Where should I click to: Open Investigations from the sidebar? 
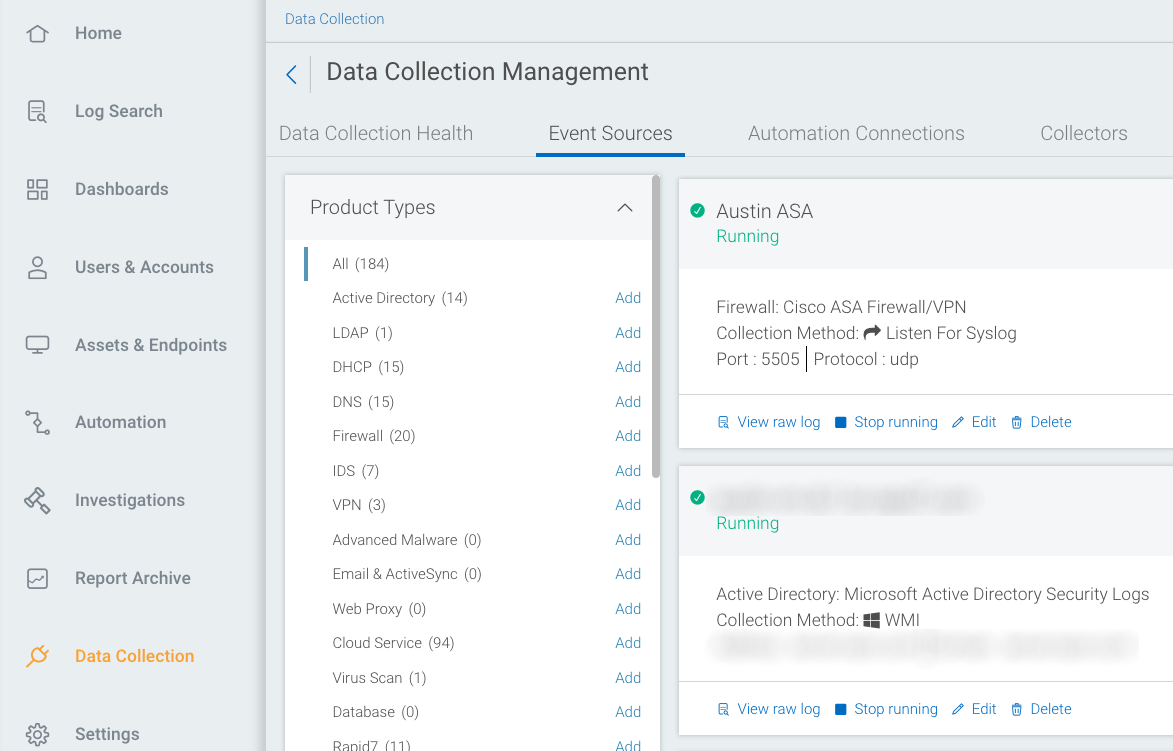pos(129,500)
